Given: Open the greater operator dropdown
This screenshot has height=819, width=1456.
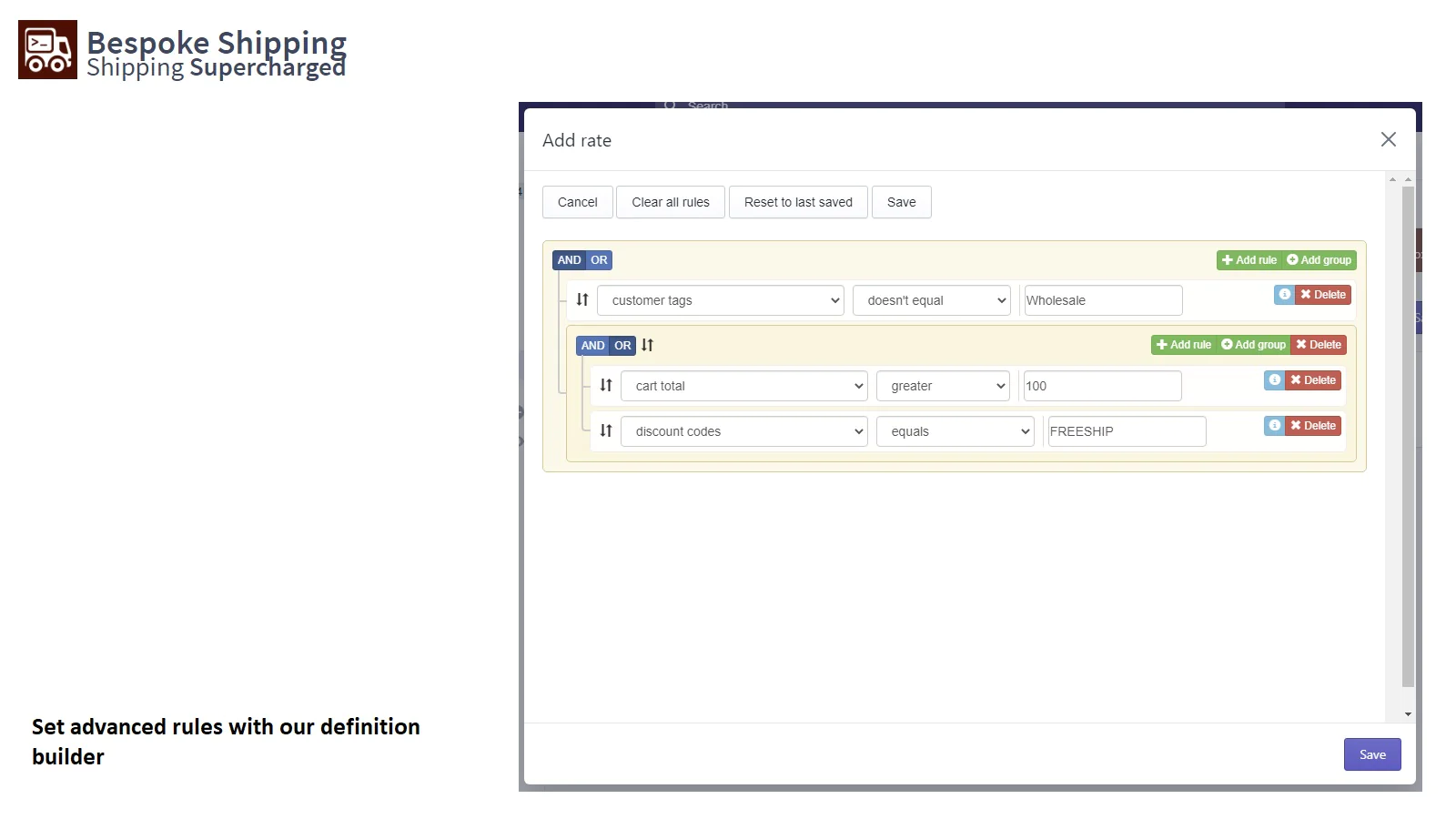Looking at the screenshot, I should [944, 386].
